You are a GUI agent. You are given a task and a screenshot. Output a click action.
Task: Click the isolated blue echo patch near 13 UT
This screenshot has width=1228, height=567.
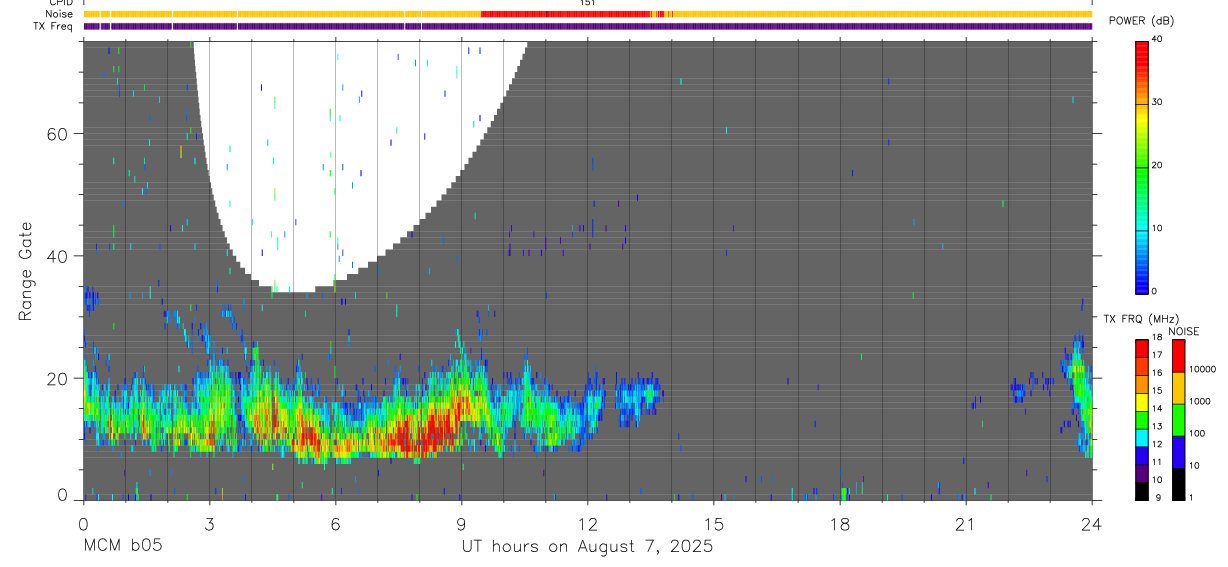(x=637, y=400)
